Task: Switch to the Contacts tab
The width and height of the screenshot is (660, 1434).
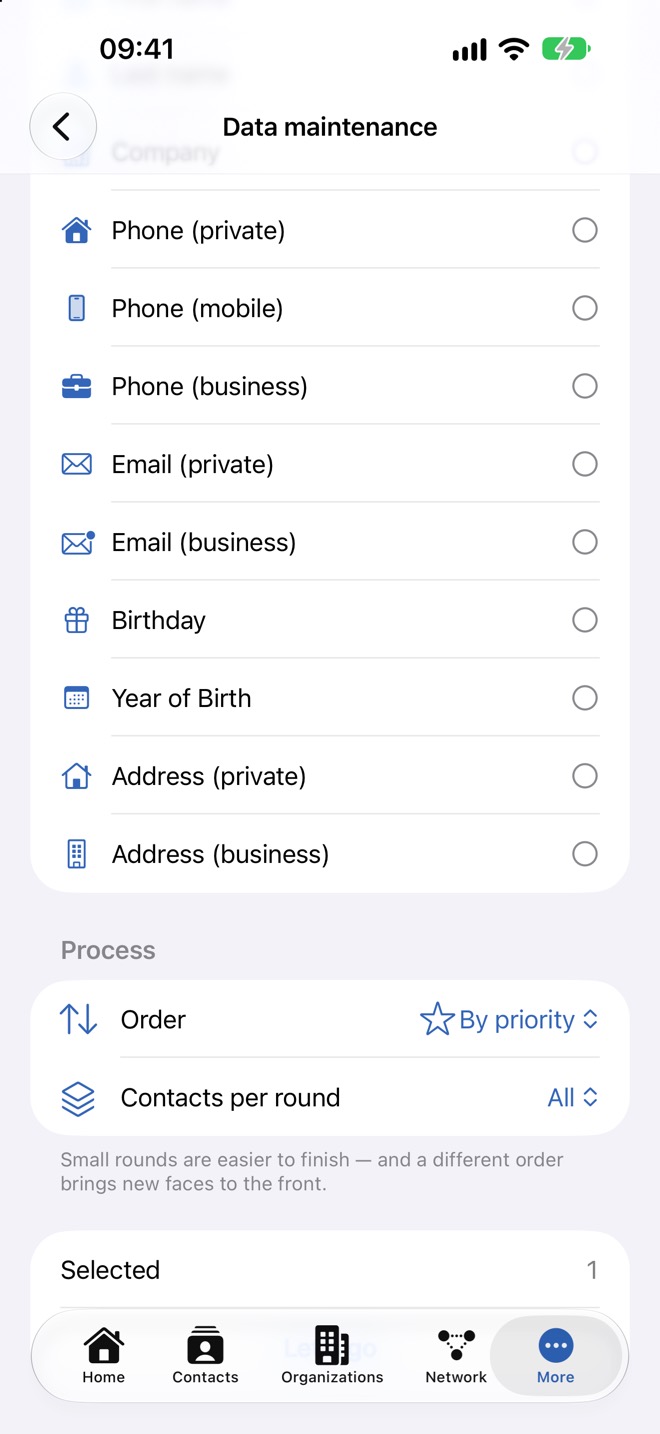Action: click(x=205, y=1355)
